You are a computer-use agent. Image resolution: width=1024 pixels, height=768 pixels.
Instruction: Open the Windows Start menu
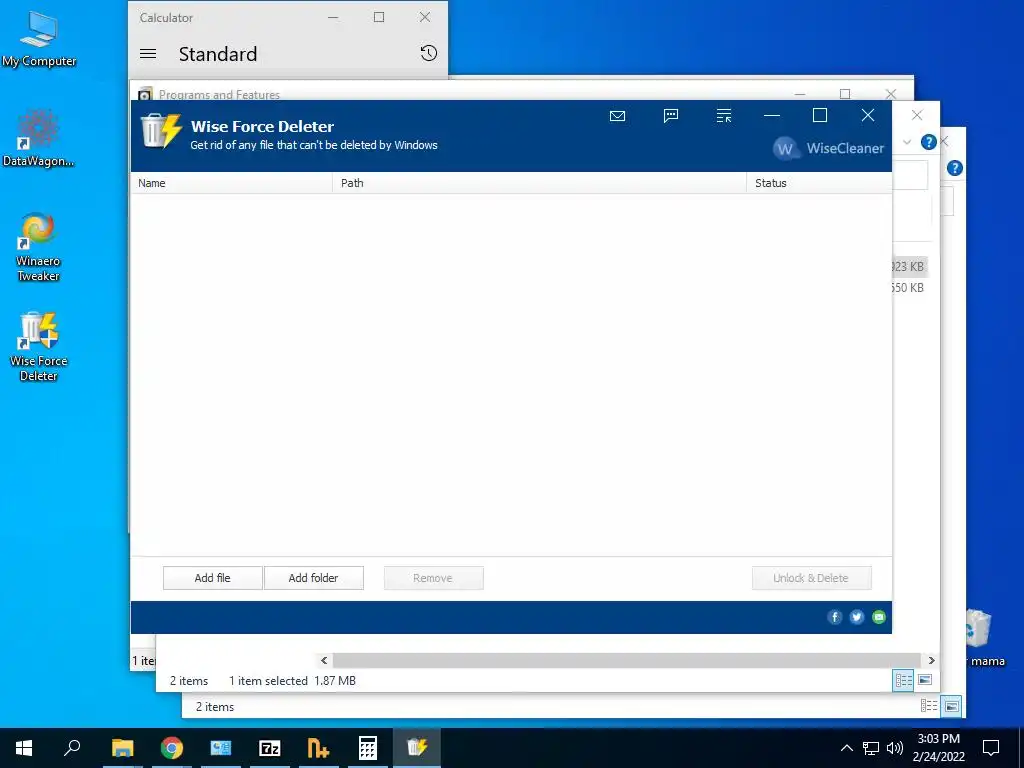coord(24,748)
